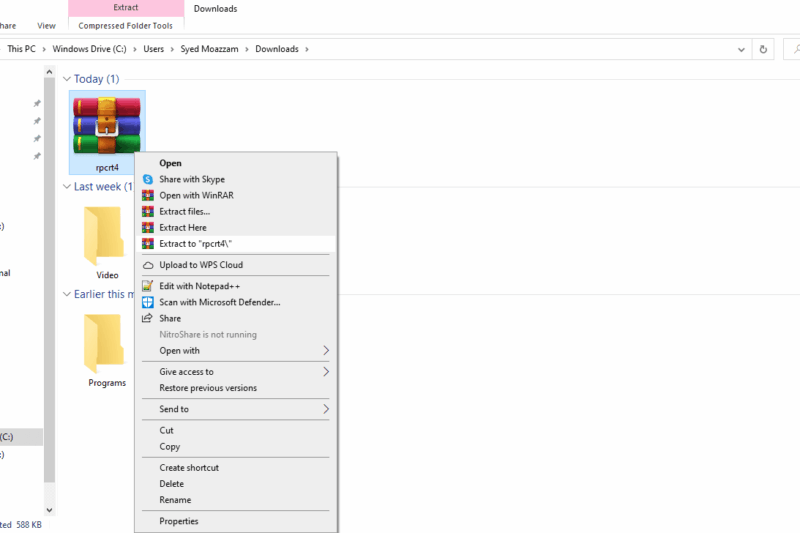This screenshot has height=533, width=800.
Task: Click cloud icon beside Upload to WPS Cloud
Action: pyautogui.click(x=147, y=265)
